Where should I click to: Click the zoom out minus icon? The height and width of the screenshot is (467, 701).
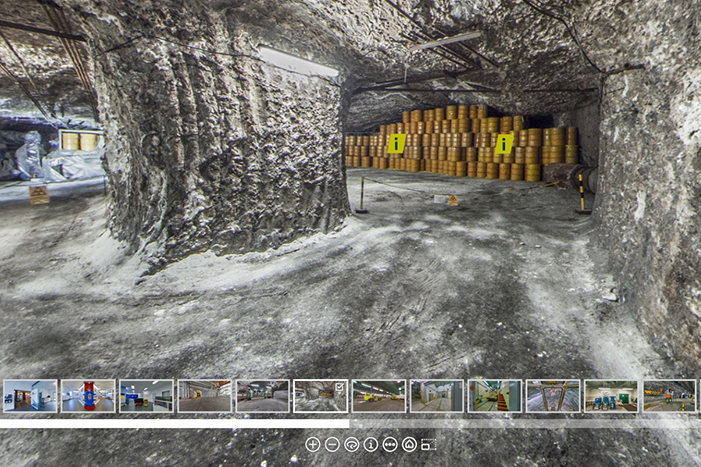332,445
